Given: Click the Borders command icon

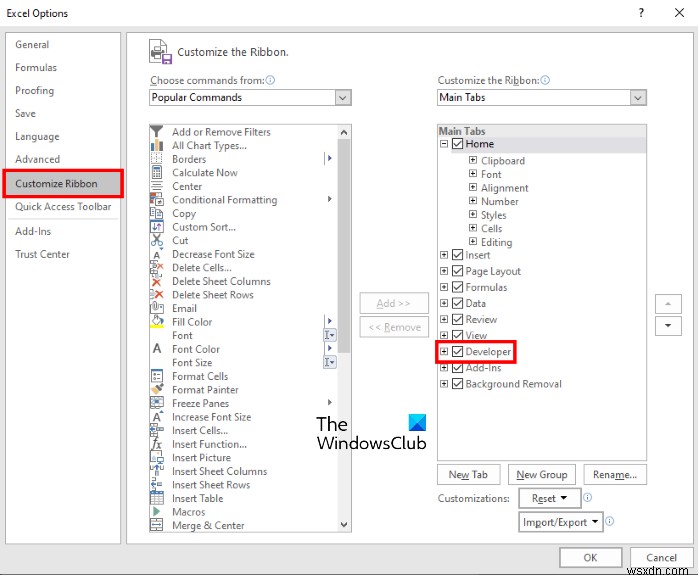Looking at the screenshot, I should [x=156, y=159].
